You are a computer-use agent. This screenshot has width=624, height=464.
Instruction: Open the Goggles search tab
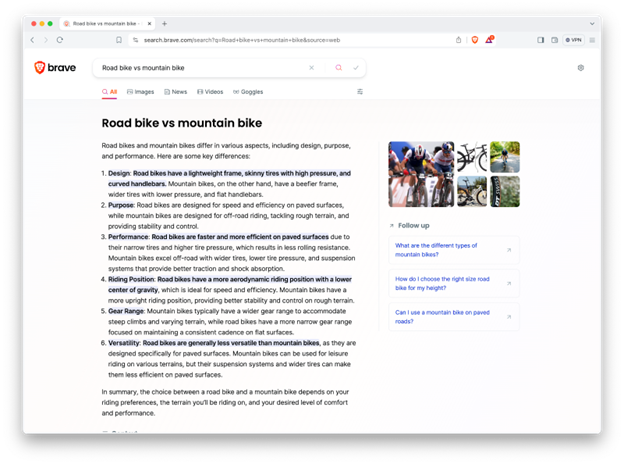click(248, 91)
